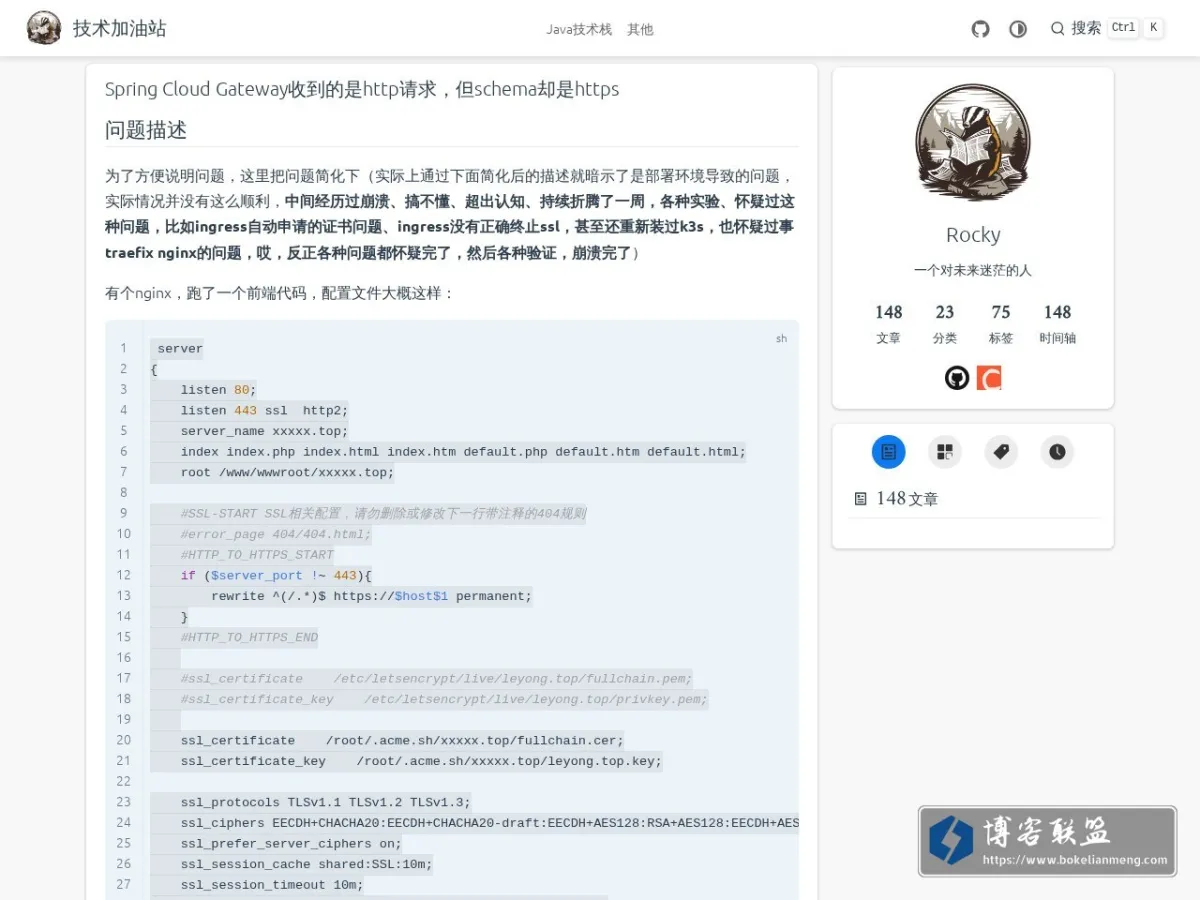Click the site logo avatar in header
1200x900 pixels.
[44, 28]
